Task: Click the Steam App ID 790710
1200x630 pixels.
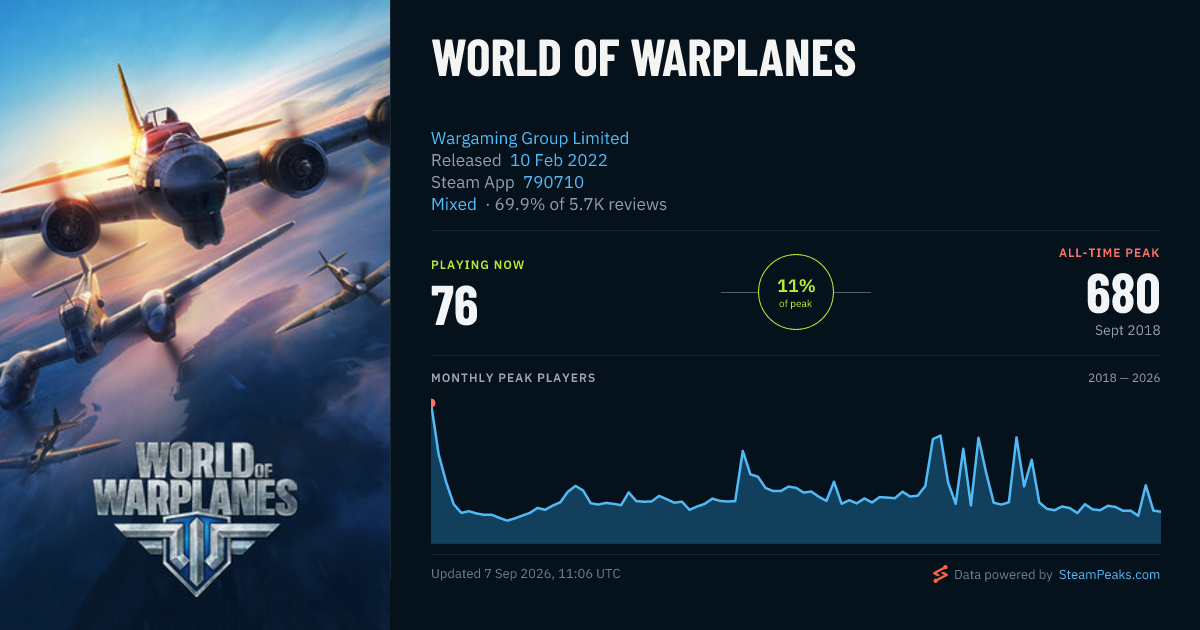Action: click(554, 182)
